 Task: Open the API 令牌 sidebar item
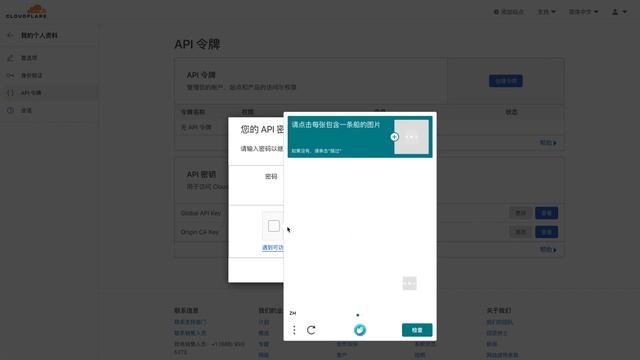point(49,93)
